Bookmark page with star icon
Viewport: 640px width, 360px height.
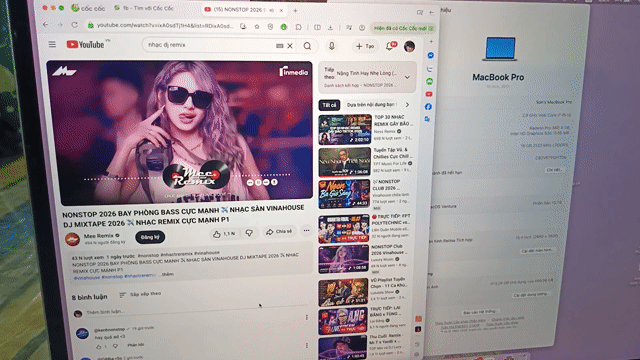click(257, 27)
